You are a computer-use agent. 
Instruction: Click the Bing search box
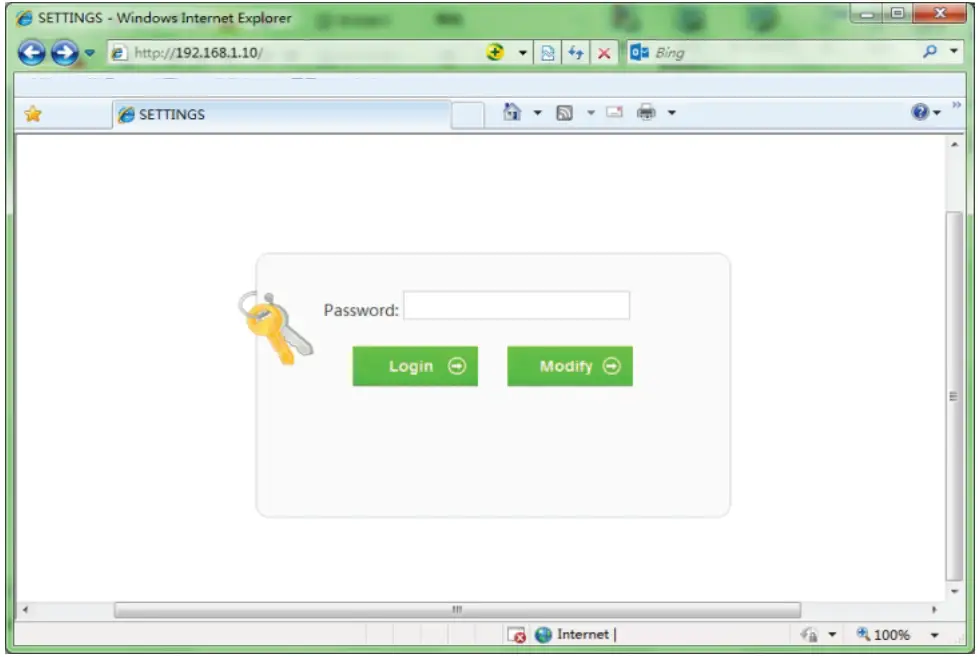[772, 53]
